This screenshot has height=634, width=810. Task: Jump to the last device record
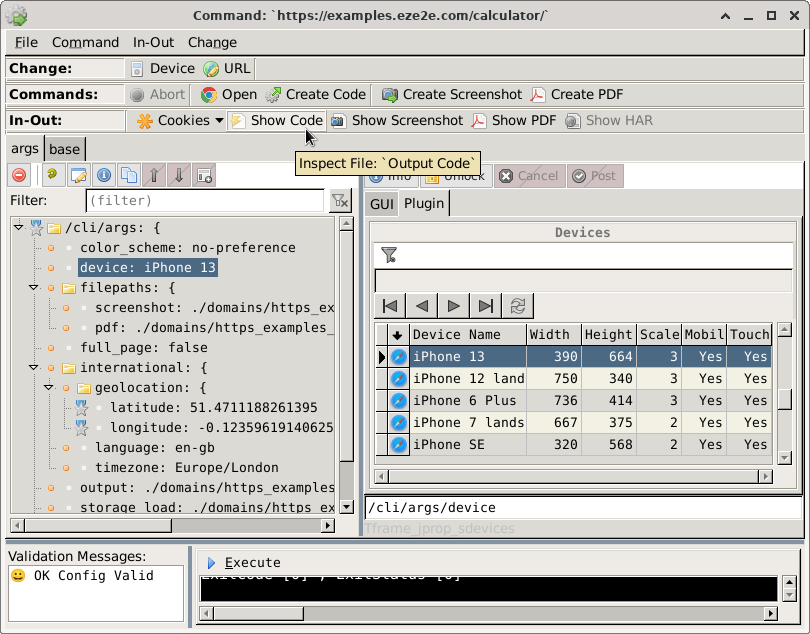click(x=486, y=306)
